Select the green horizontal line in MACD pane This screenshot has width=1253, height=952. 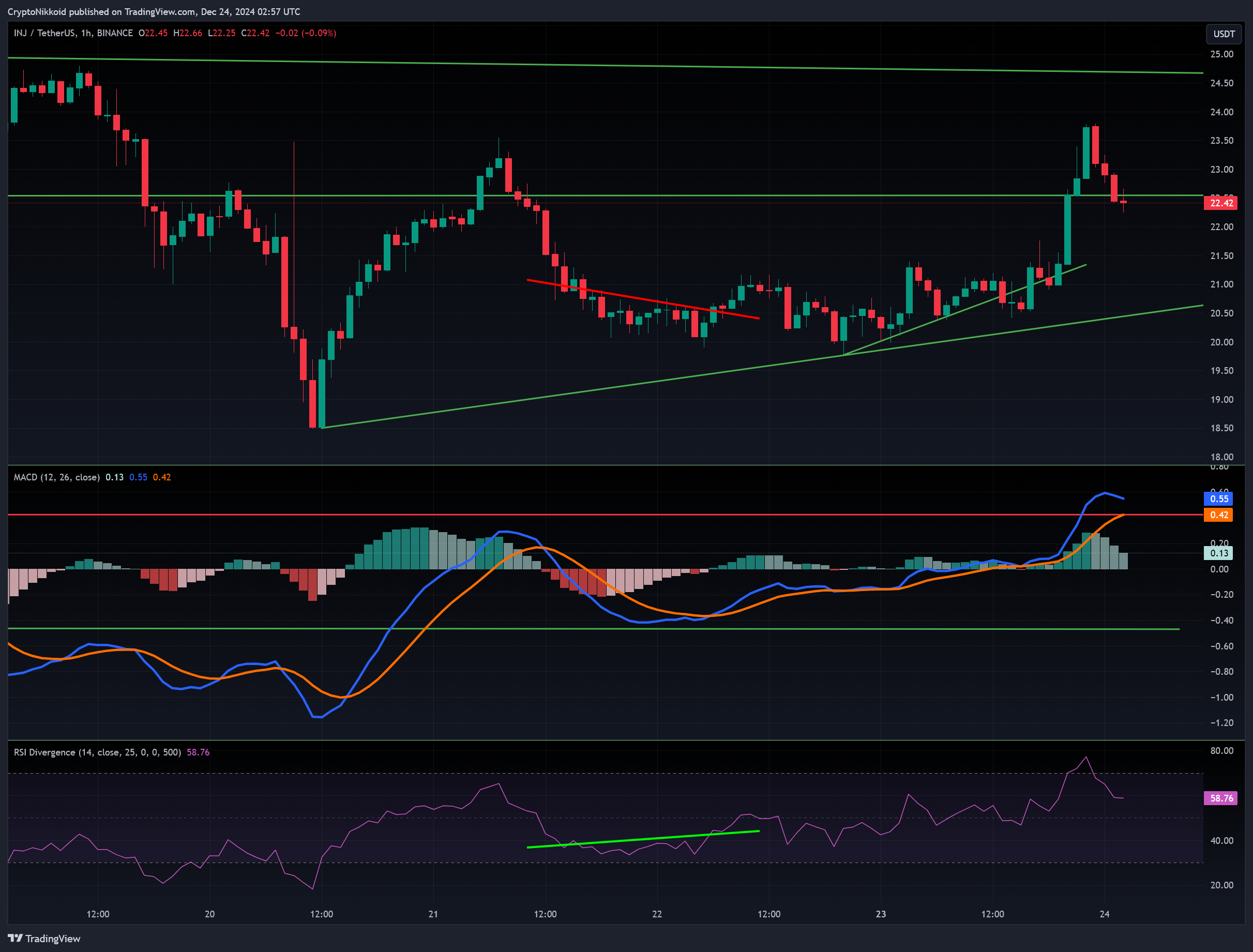tap(593, 628)
